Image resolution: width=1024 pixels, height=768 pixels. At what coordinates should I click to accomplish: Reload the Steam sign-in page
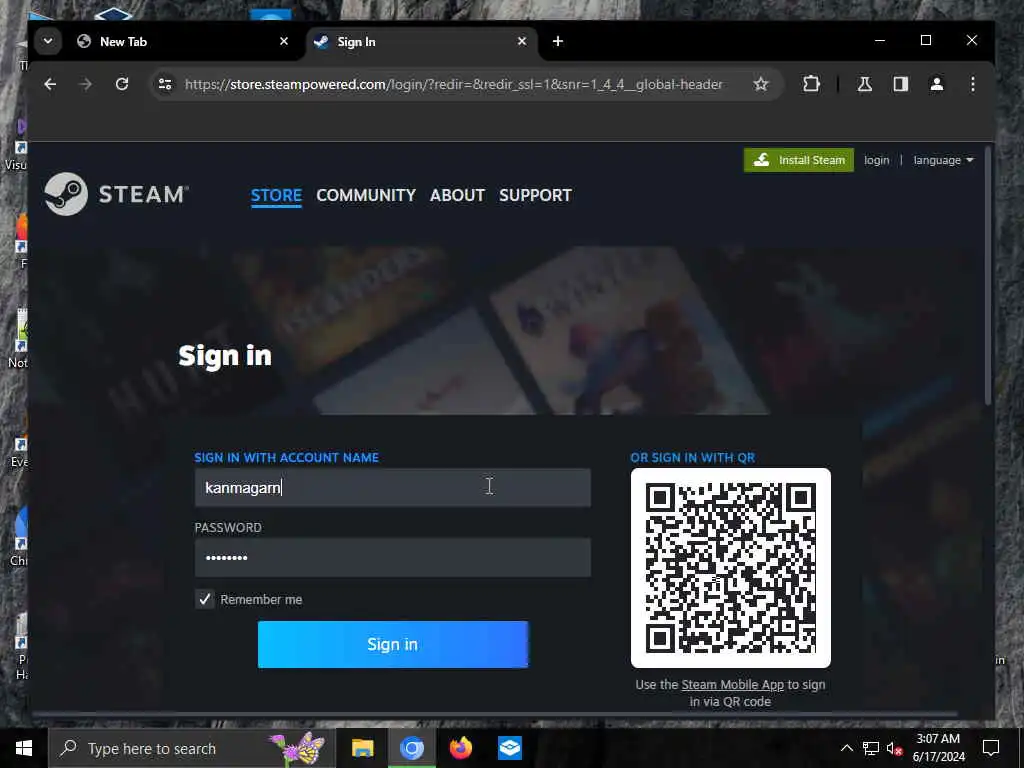pos(121,84)
